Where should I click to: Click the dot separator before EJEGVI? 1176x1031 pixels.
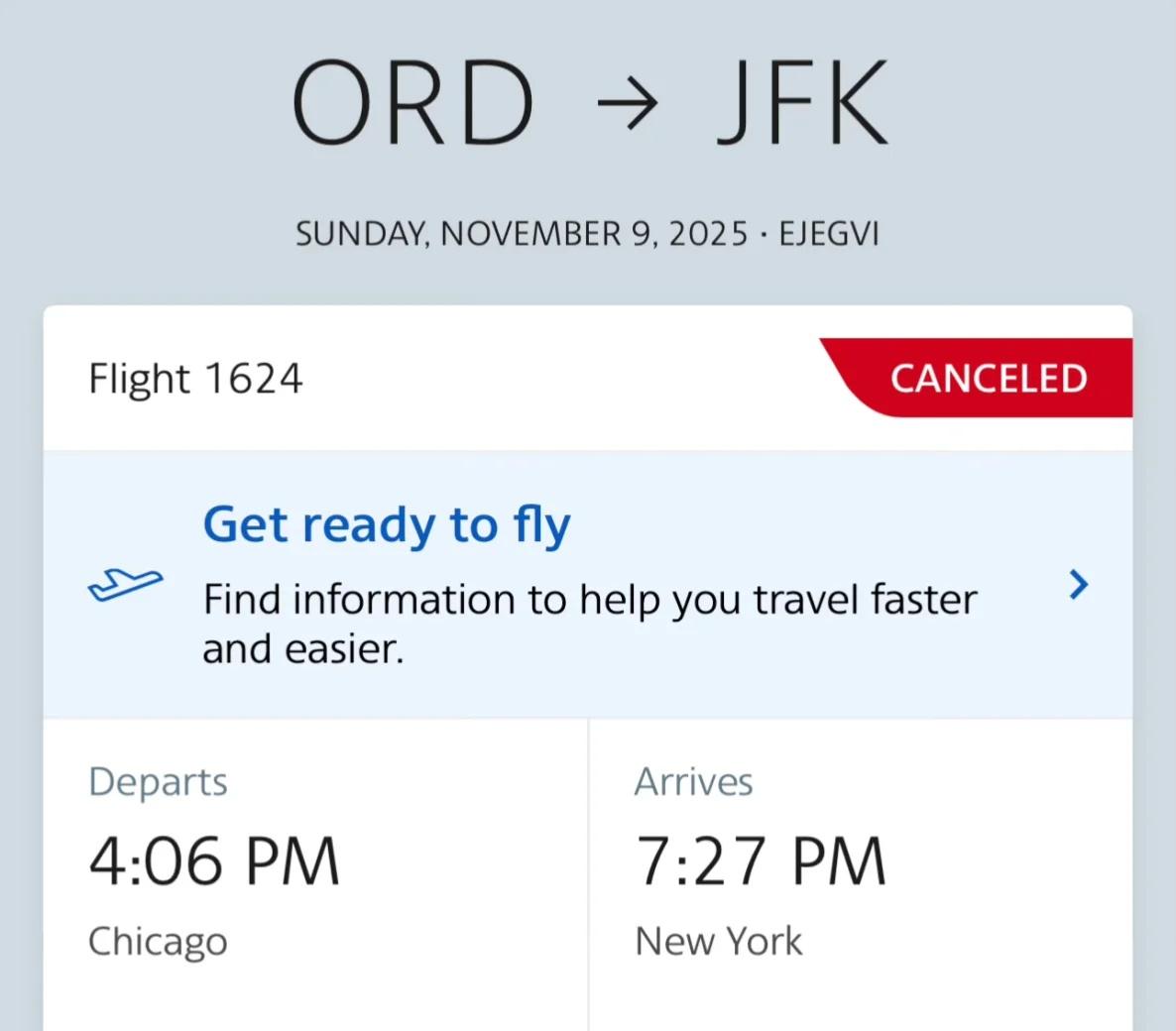click(763, 234)
